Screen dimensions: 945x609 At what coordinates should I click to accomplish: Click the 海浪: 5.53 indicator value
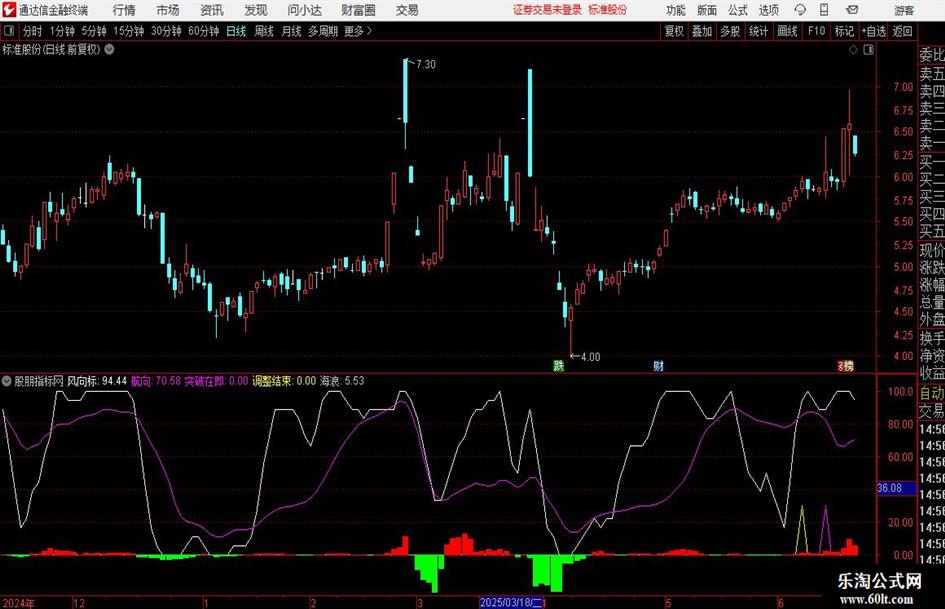342,380
